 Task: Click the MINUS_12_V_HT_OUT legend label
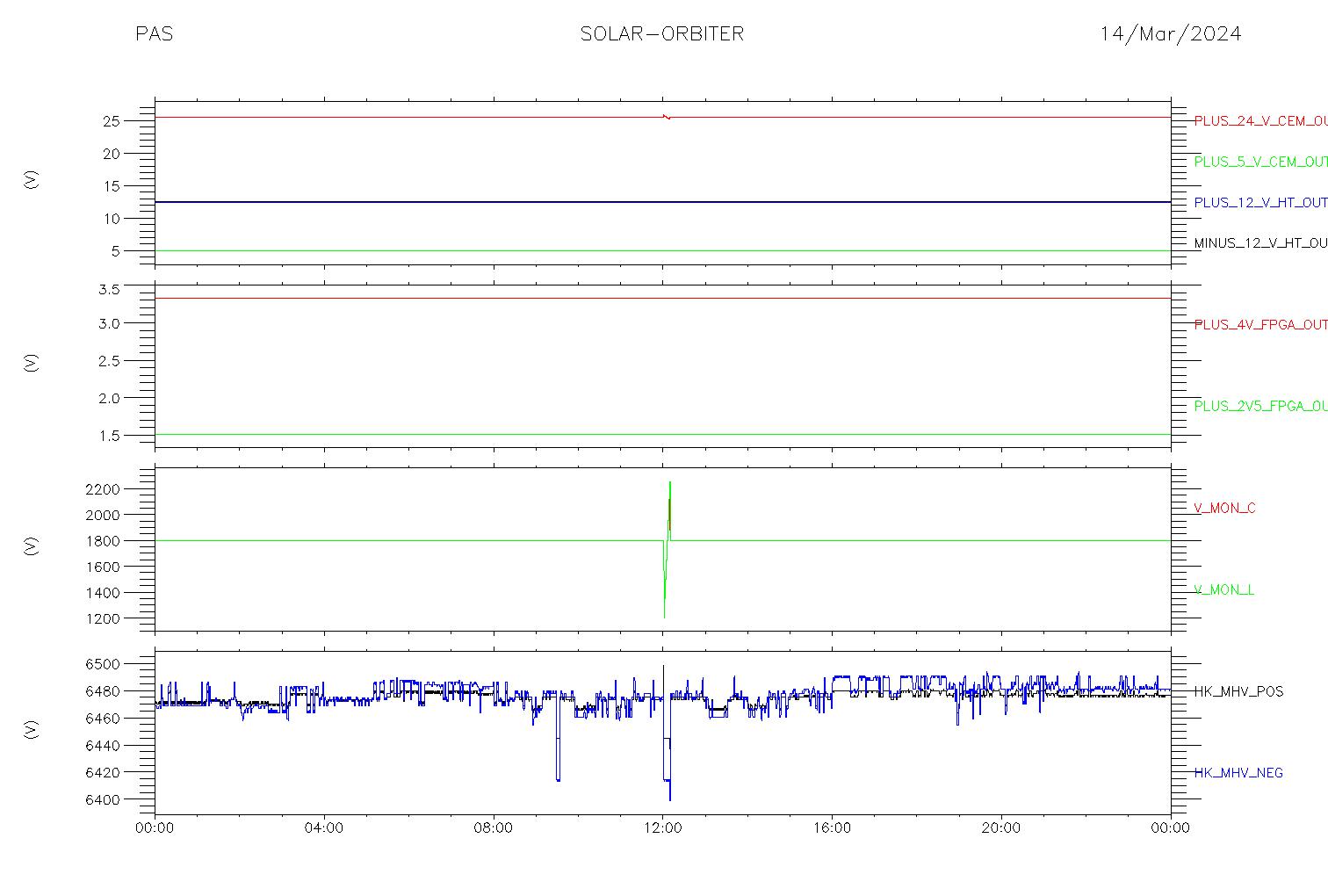(1260, 243)
